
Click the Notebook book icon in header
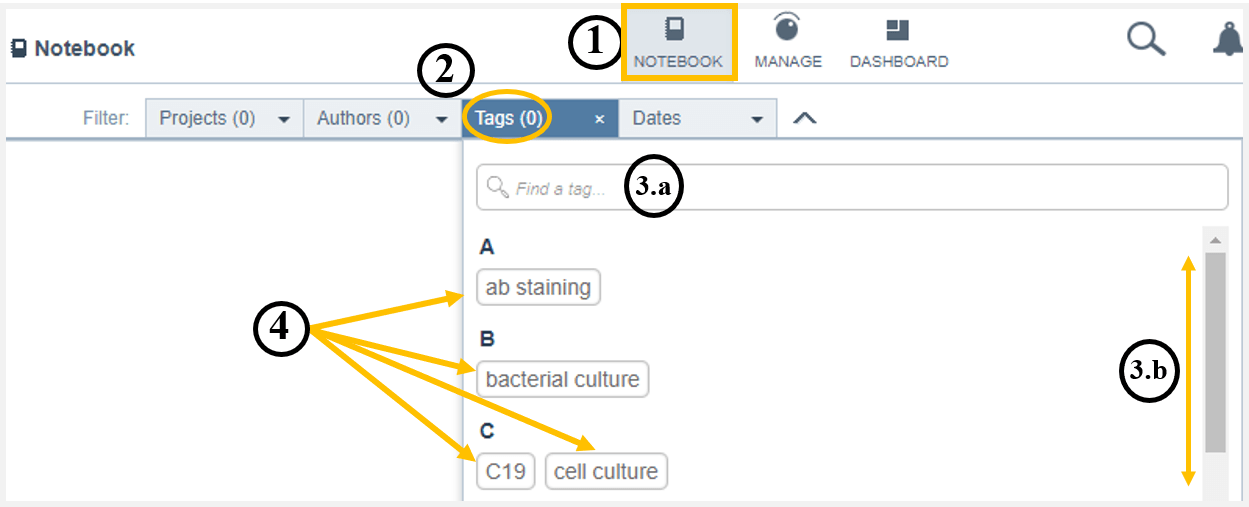19,48
